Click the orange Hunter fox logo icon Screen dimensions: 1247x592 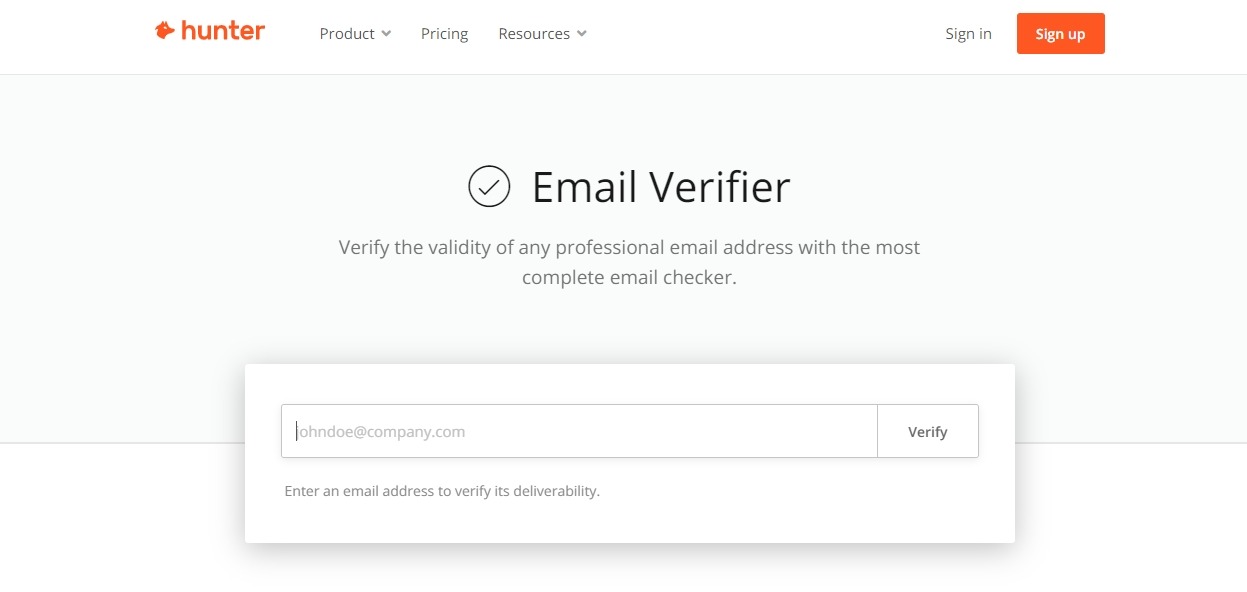[165, 31]
